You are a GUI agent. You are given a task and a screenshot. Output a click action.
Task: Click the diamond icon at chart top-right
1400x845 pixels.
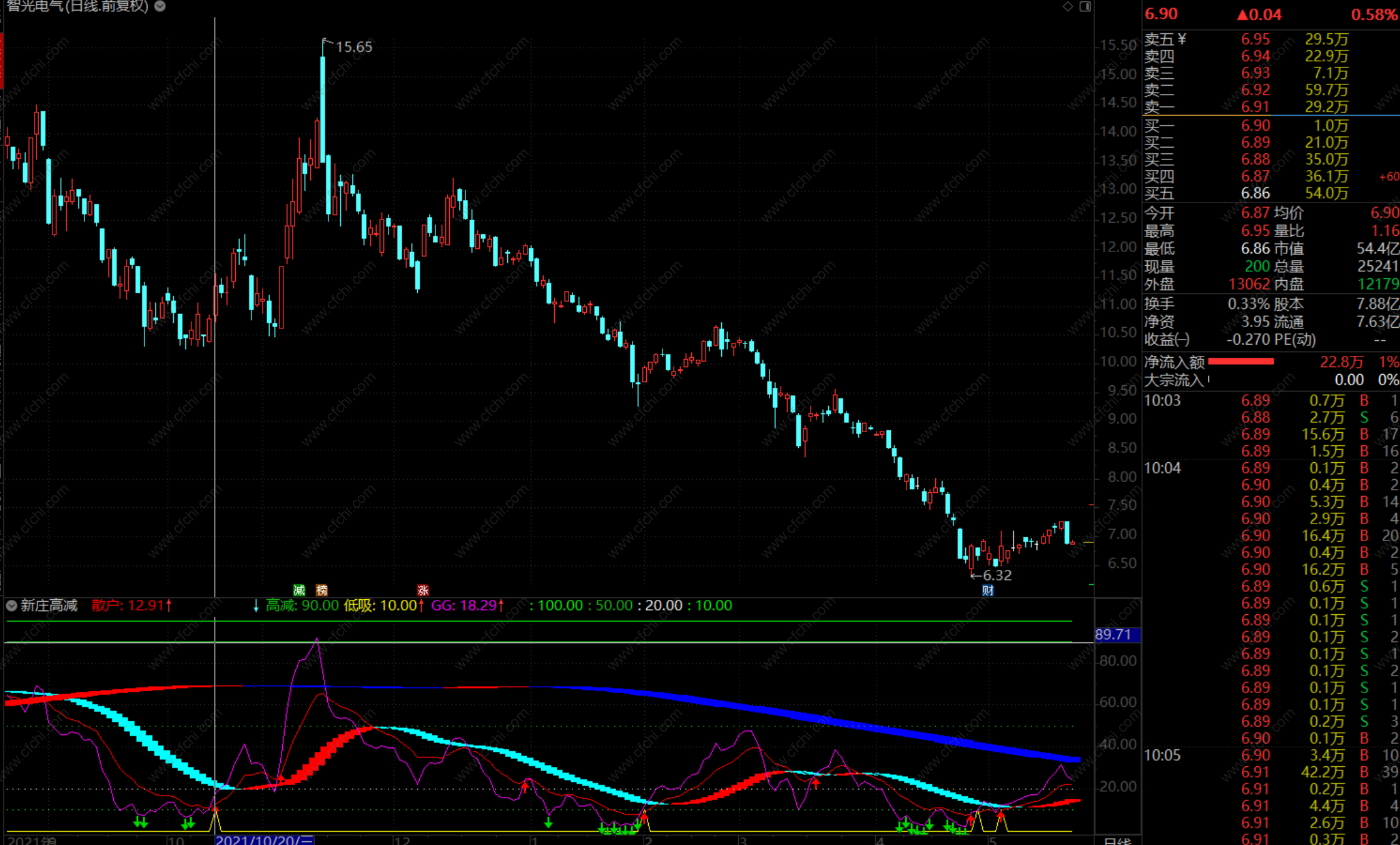(1068, 6)
